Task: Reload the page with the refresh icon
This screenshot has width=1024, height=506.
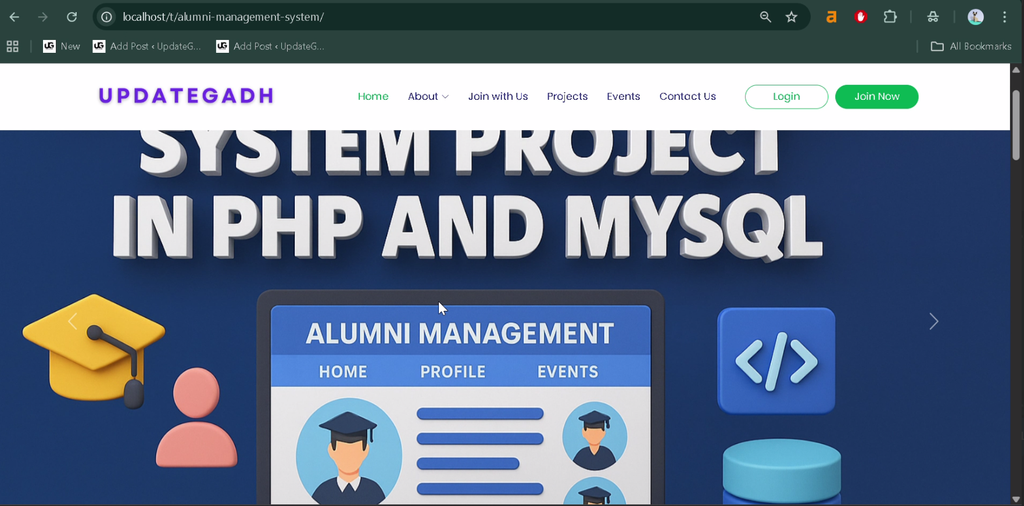Action: tap(72, 17)
